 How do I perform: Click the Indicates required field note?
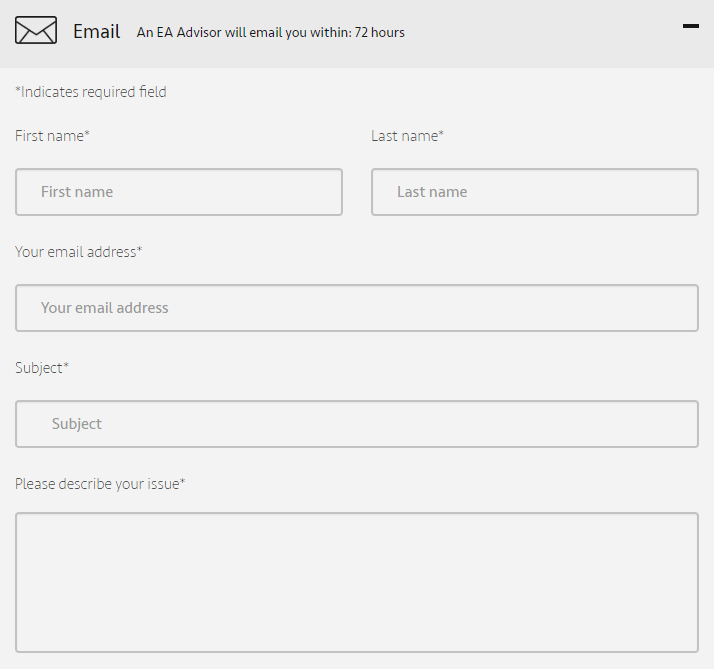pyautogui.click(x=91, y=92)
